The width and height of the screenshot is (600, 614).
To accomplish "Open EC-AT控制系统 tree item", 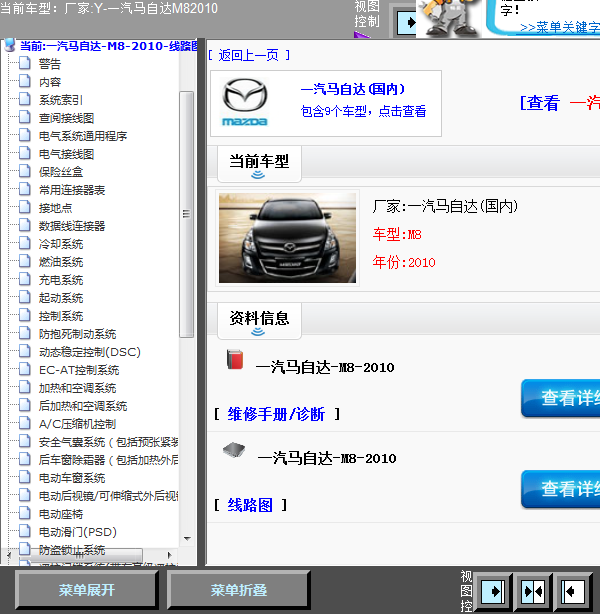I will click(79, 370).
